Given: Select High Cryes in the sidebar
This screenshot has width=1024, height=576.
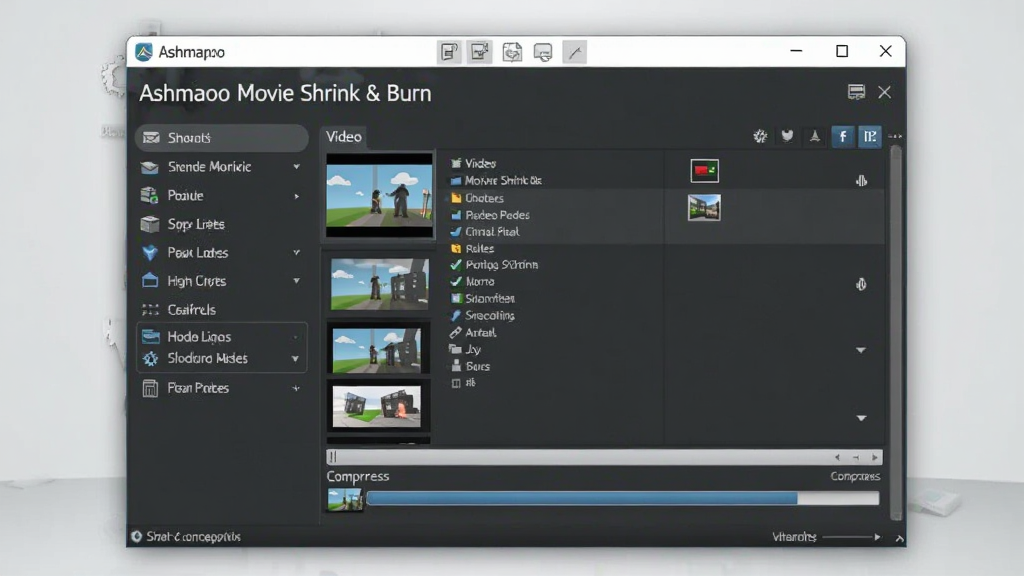Looking at the screenshot, I should [x=221, y=281].
